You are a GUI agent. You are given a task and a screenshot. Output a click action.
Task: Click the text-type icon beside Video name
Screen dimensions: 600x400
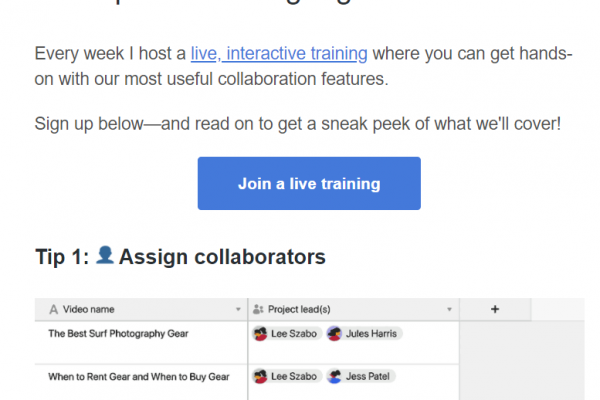tap(54, 309)
